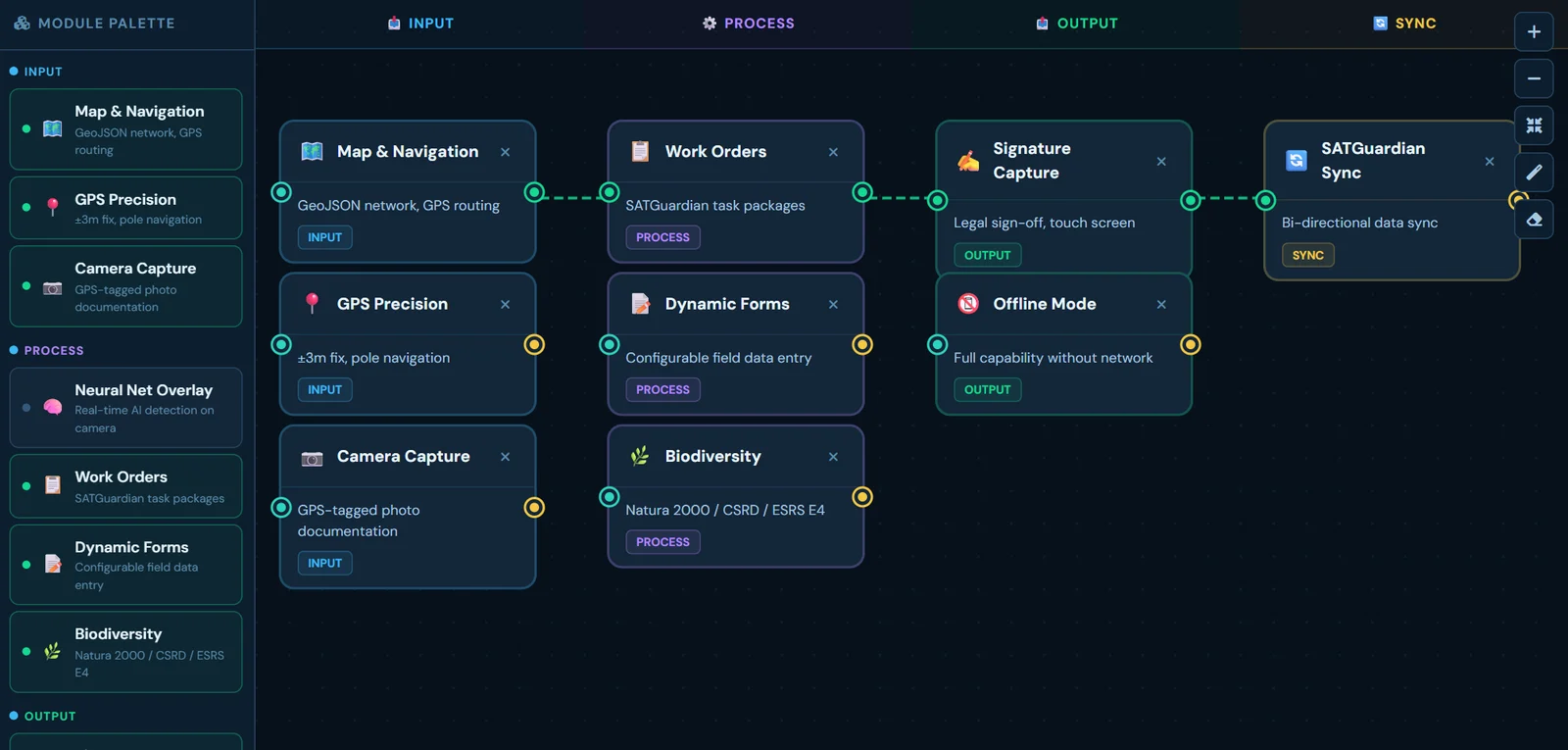The image size is (1568, 750).
Task: Select the SYNC column header
Action: tap(1404, 24)
